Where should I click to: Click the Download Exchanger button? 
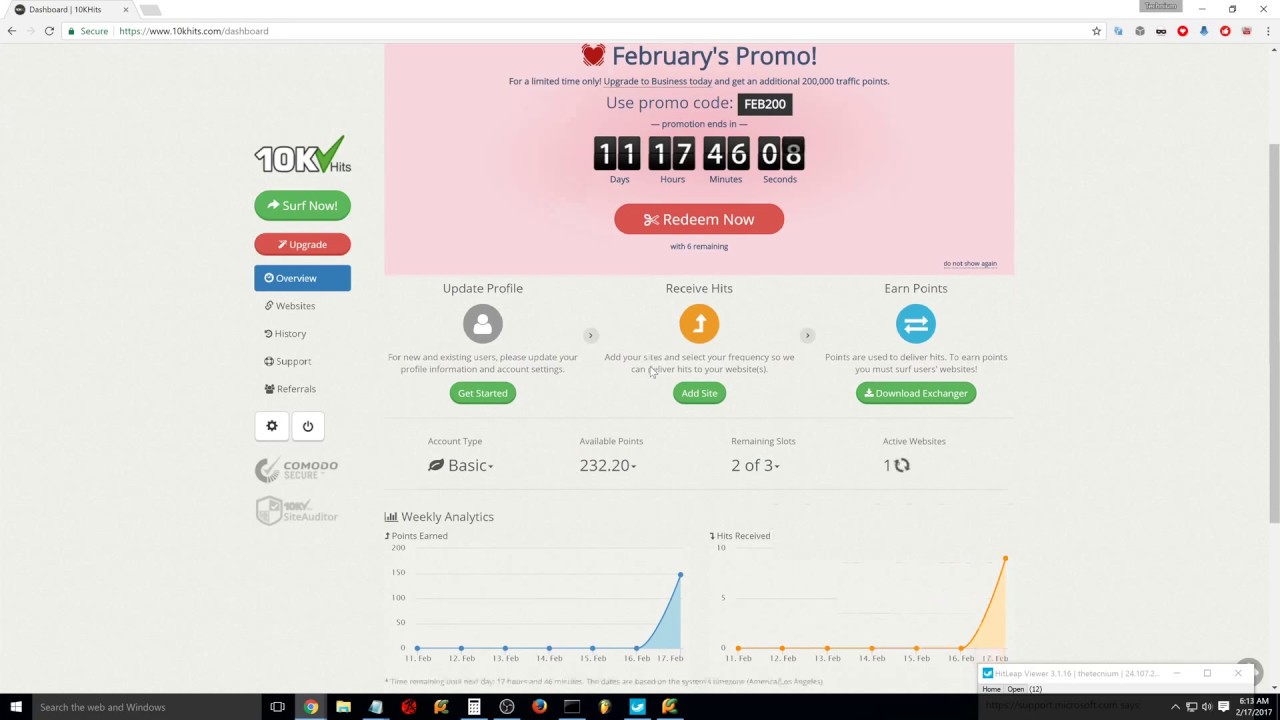pyautogui.click(x=915, y=393)
